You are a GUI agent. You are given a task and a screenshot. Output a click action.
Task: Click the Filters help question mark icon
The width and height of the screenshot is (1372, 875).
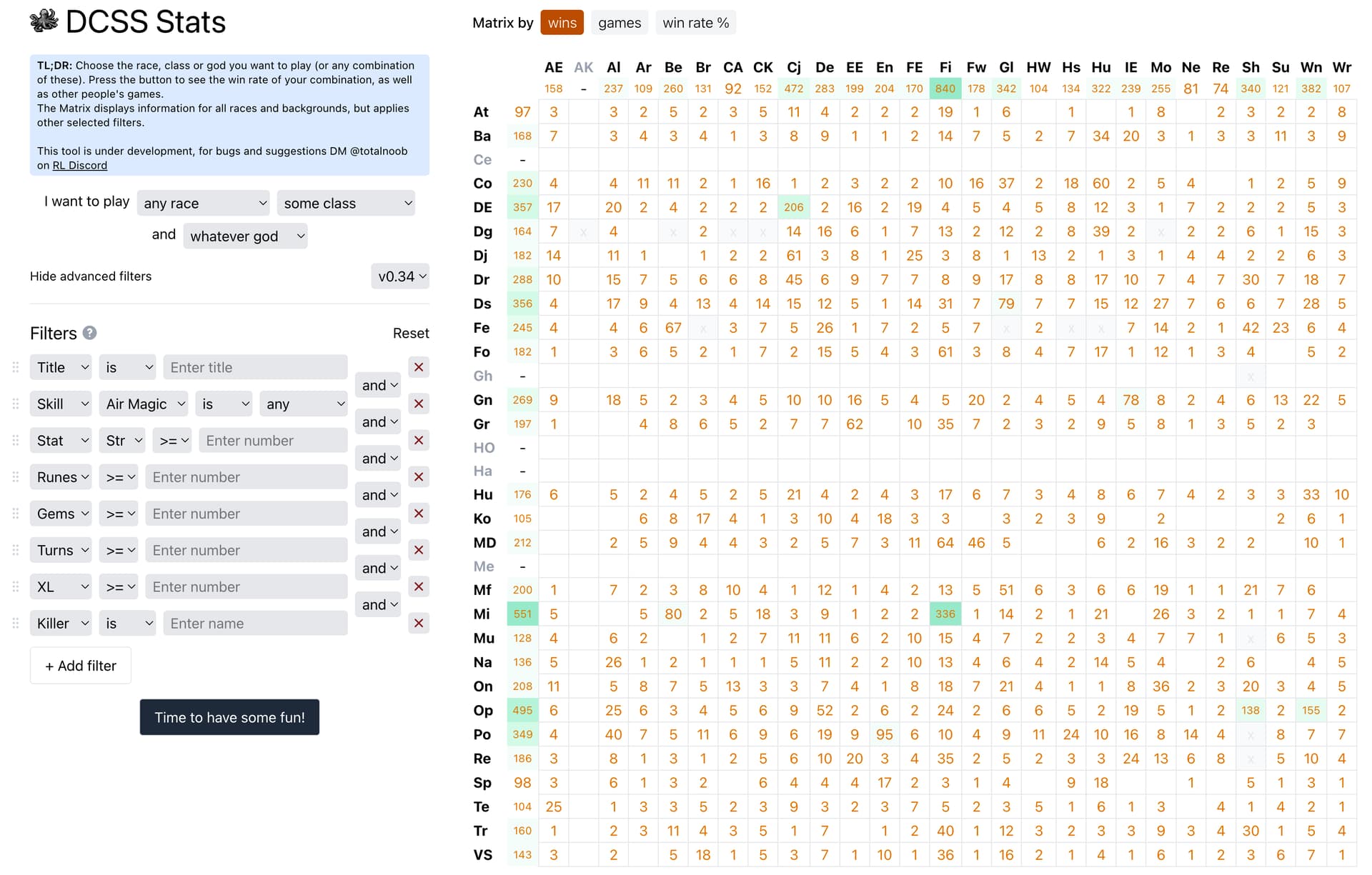89,333
